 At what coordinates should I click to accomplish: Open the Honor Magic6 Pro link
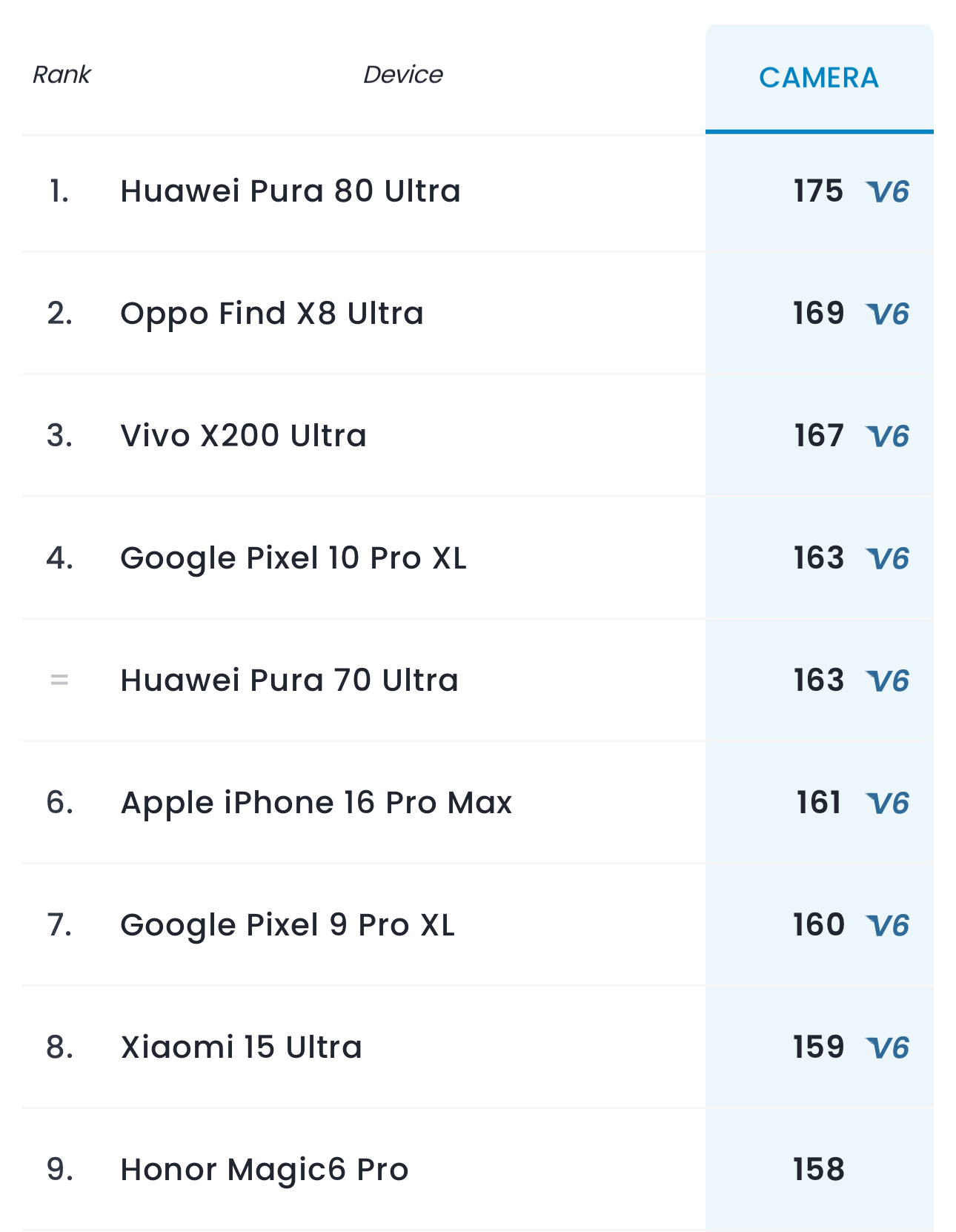coord(265,1170)
